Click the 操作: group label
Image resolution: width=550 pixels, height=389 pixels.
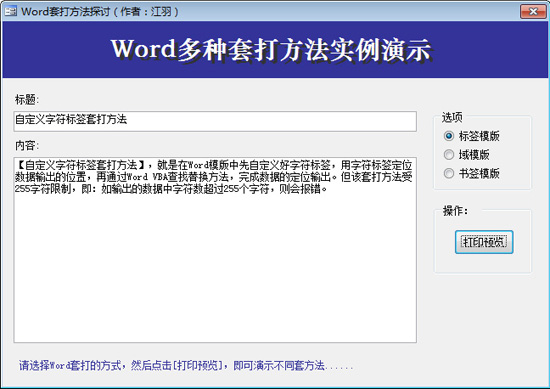(455, 211)
